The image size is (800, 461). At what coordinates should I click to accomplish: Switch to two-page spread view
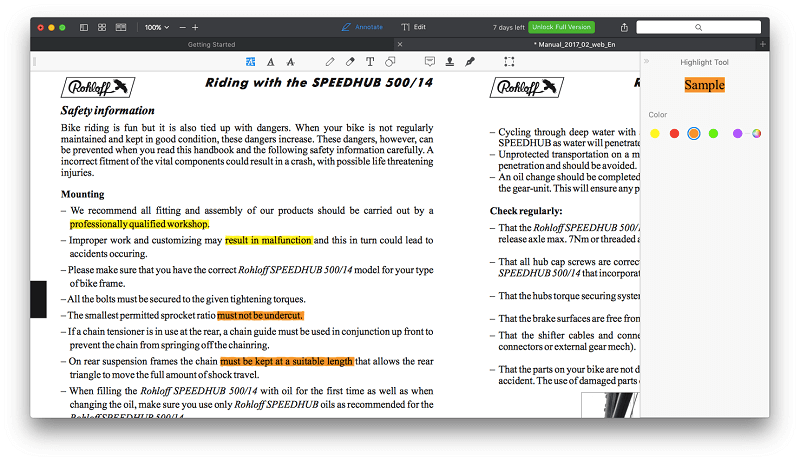(121, 27)
